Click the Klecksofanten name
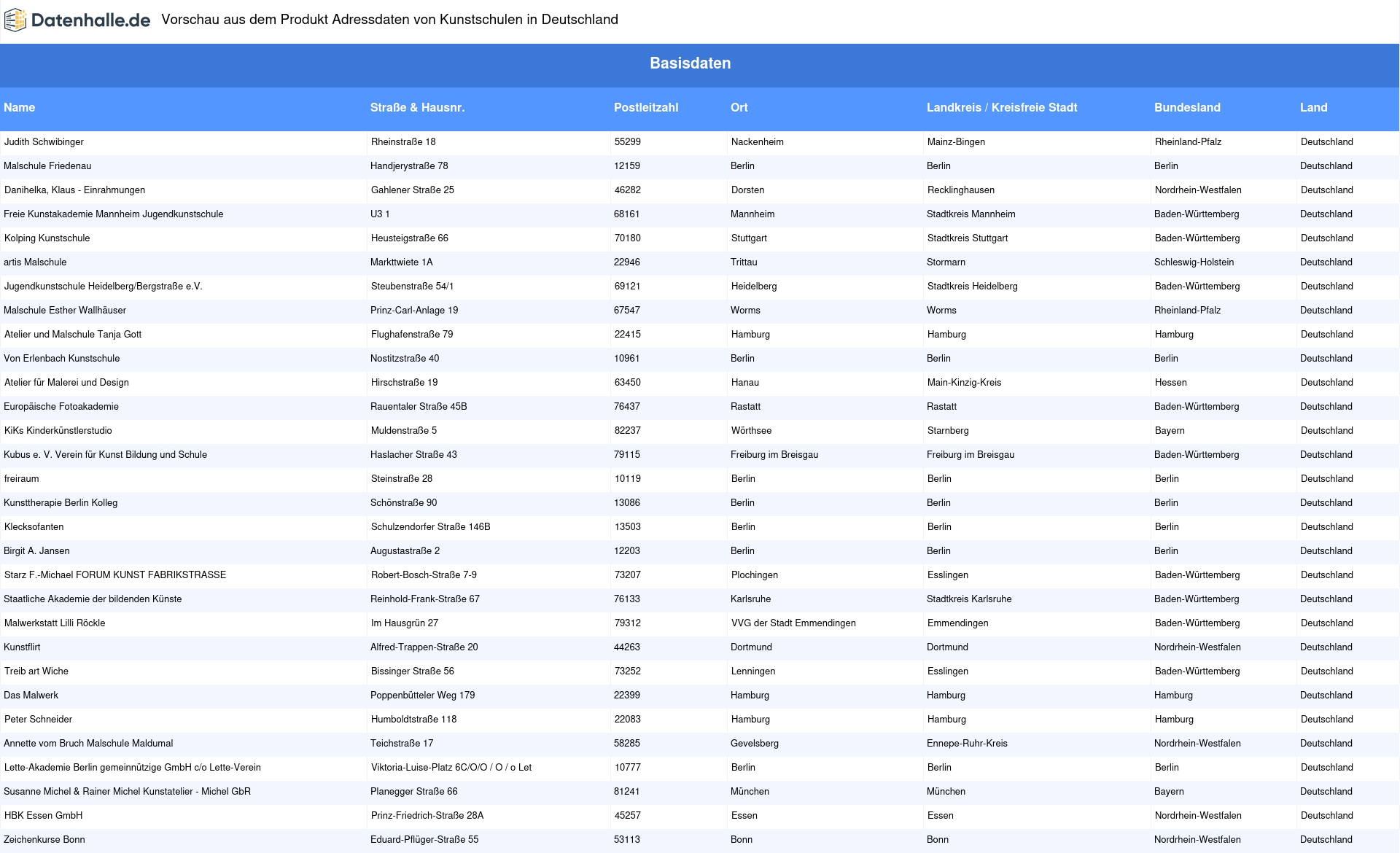 point(34,527)
